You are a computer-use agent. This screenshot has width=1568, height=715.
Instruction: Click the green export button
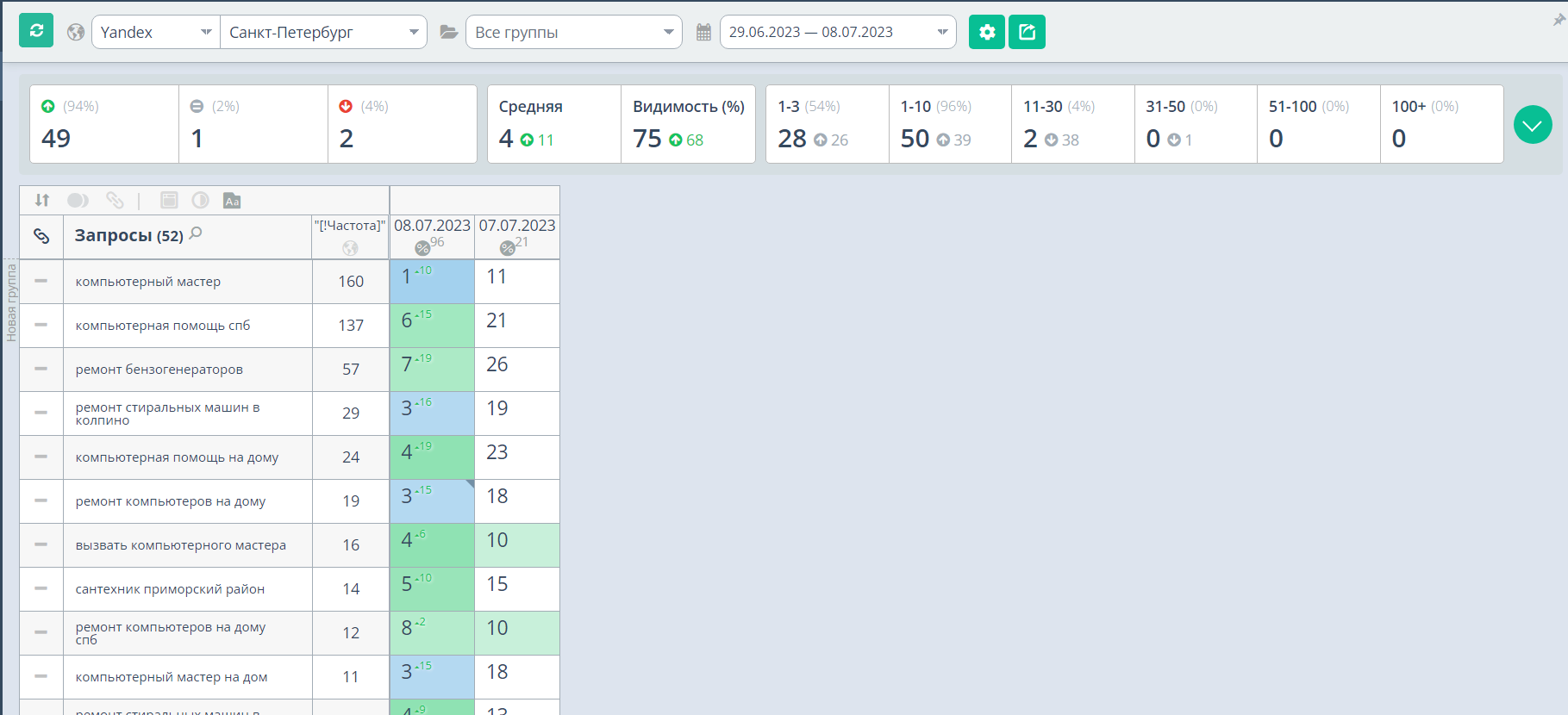click(1028, 32)
